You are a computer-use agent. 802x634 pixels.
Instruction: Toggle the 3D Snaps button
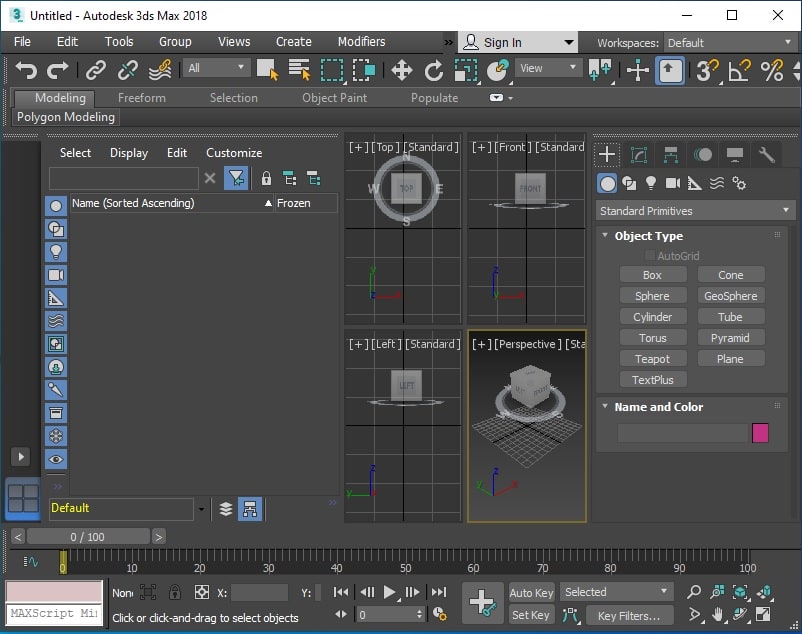[708, 70]
